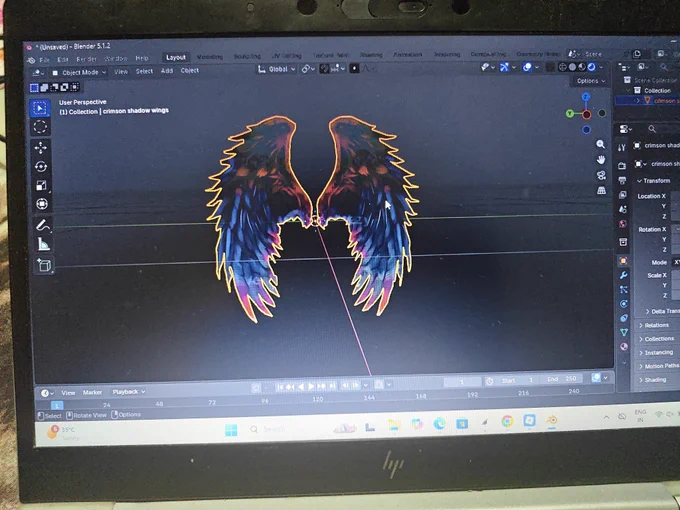Image resolution: width=680 pixels, height=510 pixels.
Task: Toggle snapping magnet in header
Action: click(324, 69)
